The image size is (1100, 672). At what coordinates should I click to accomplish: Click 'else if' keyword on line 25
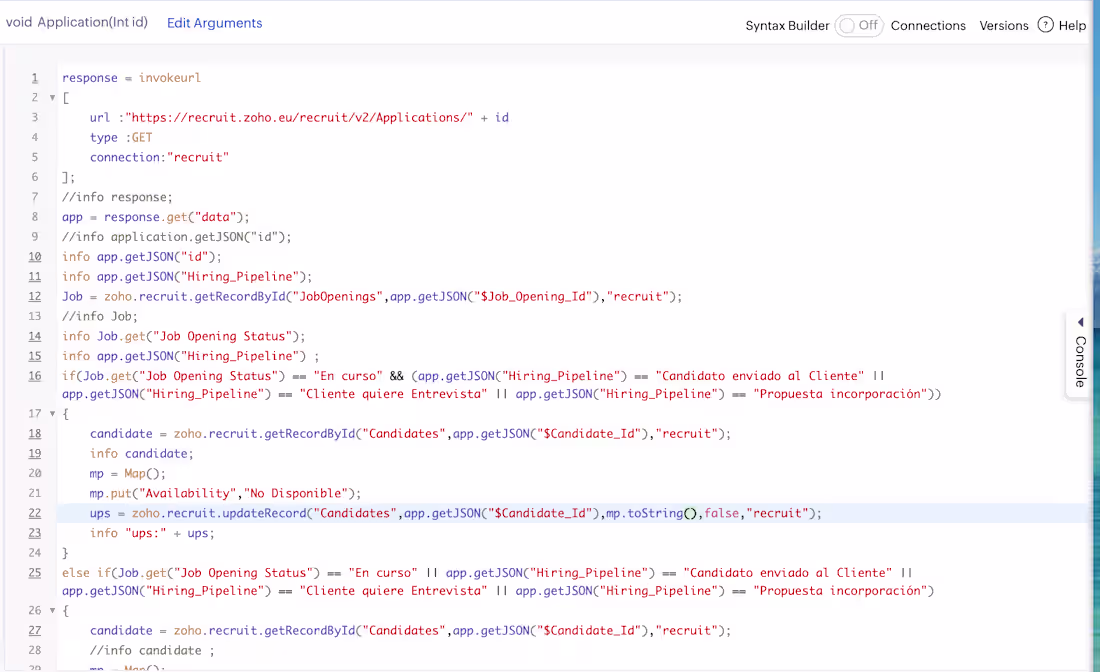[x=86, y=573]
